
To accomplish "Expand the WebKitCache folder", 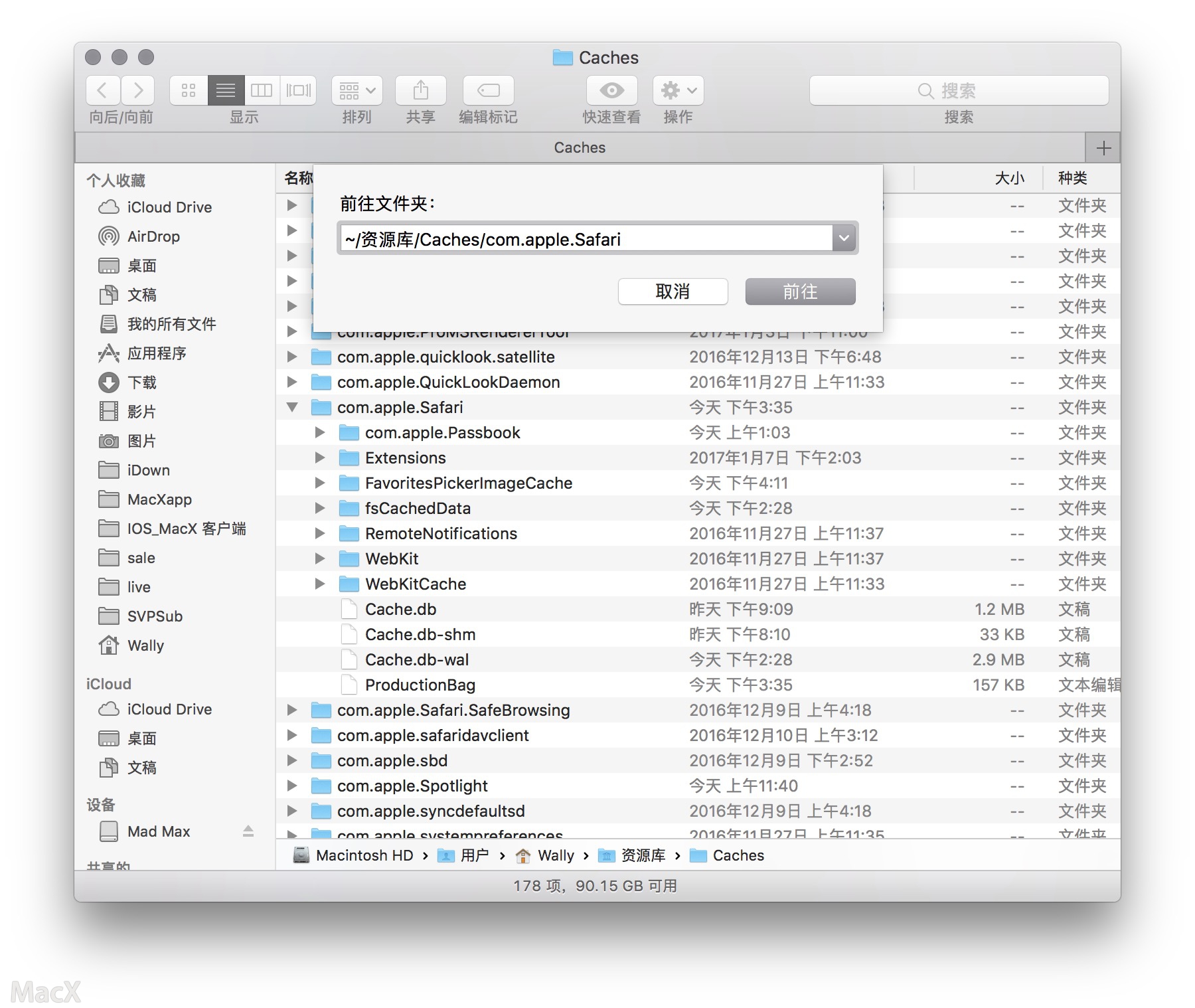I will tap(320, 584).
